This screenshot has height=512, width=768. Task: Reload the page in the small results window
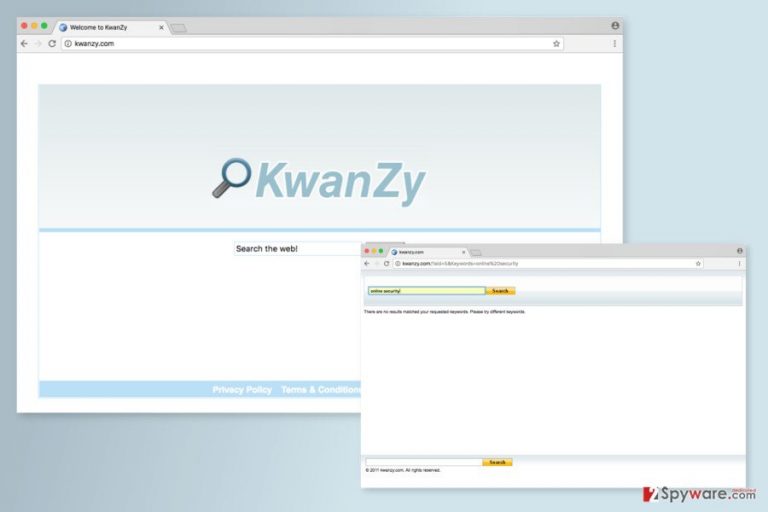(386, 264)
